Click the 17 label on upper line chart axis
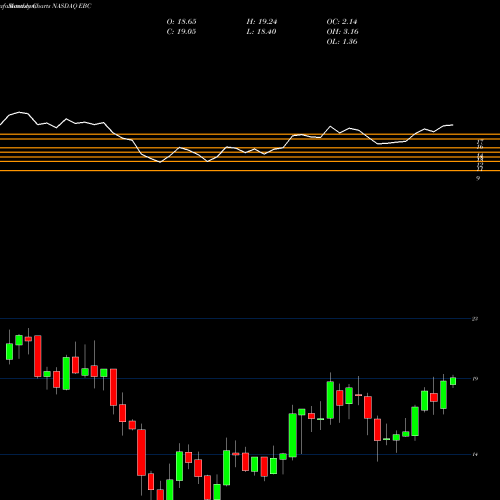Viewport: 500px width, 500px height. 480,142
